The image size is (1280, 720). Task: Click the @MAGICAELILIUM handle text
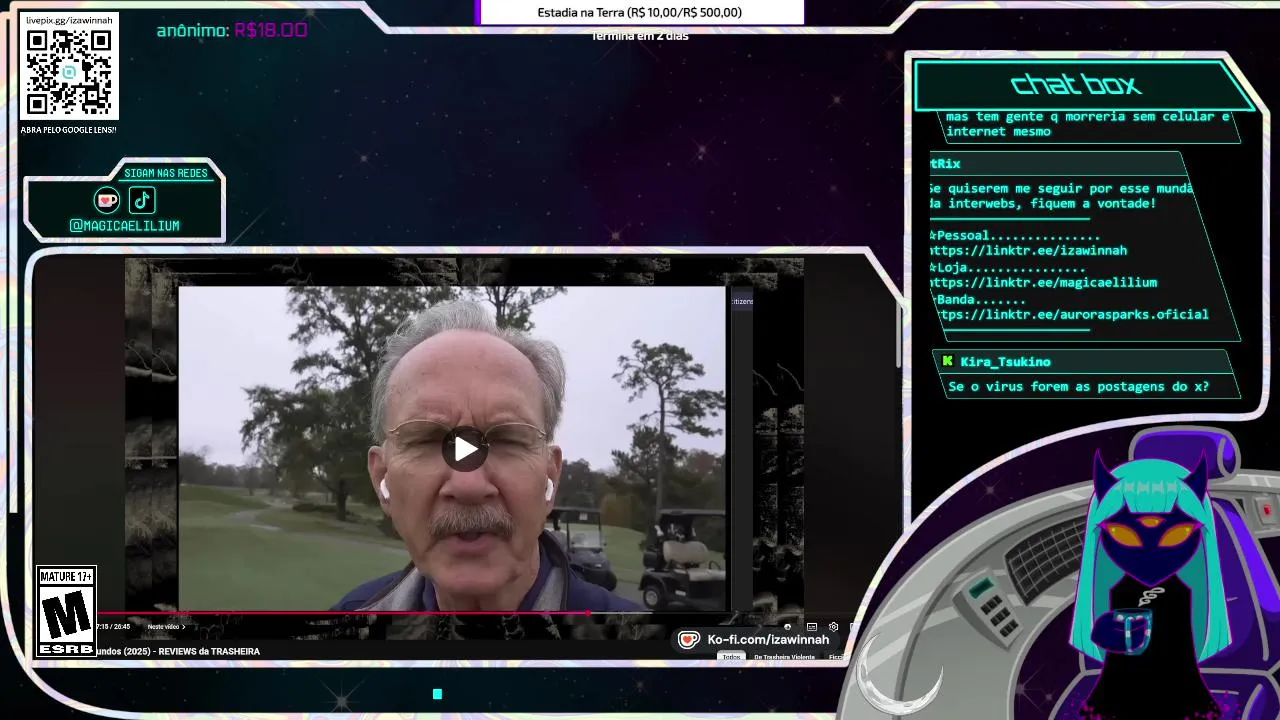(x=125, y=226)
